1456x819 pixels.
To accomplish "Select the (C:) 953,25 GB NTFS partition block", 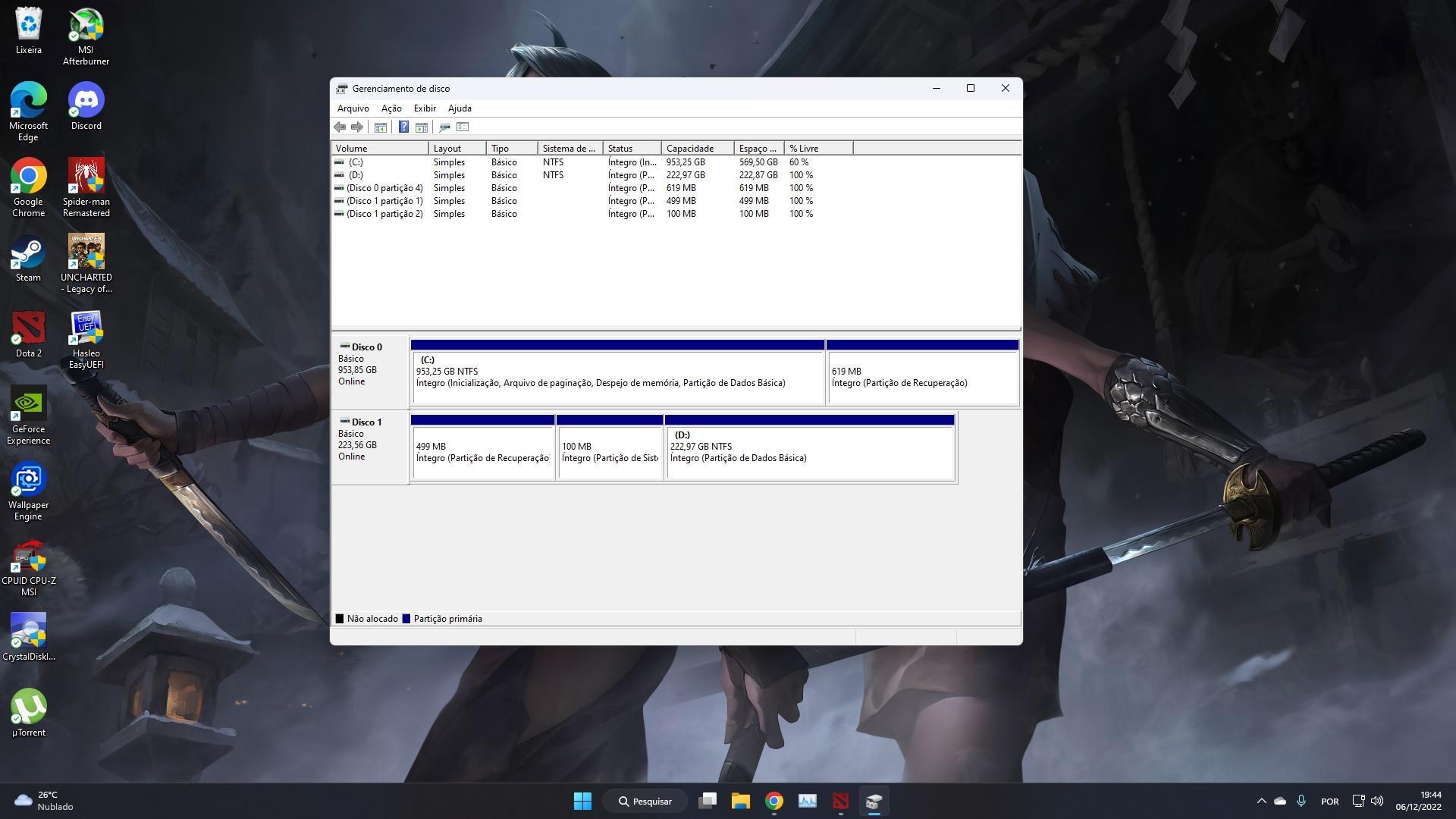I will coord(617,372).
